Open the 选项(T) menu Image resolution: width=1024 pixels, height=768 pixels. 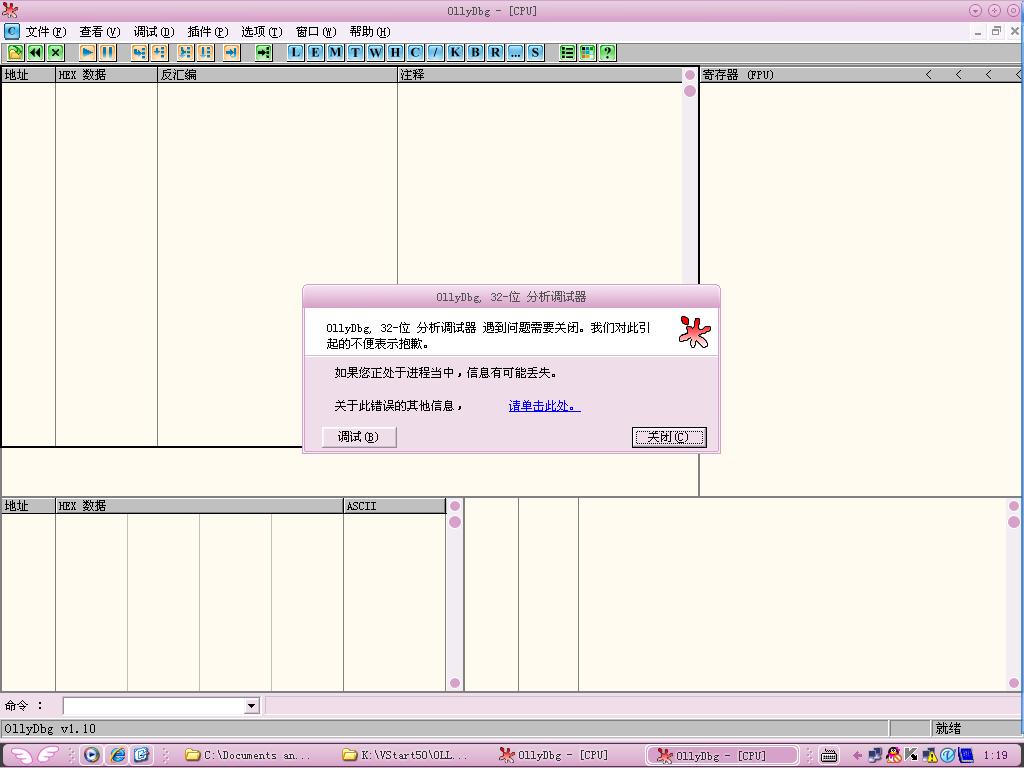tap(262, 31)
